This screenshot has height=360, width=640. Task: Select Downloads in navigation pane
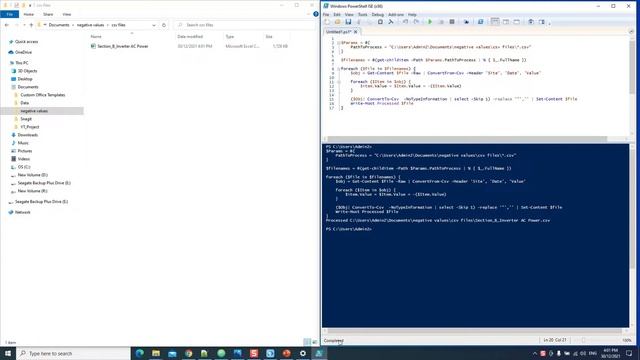(28, 135)
